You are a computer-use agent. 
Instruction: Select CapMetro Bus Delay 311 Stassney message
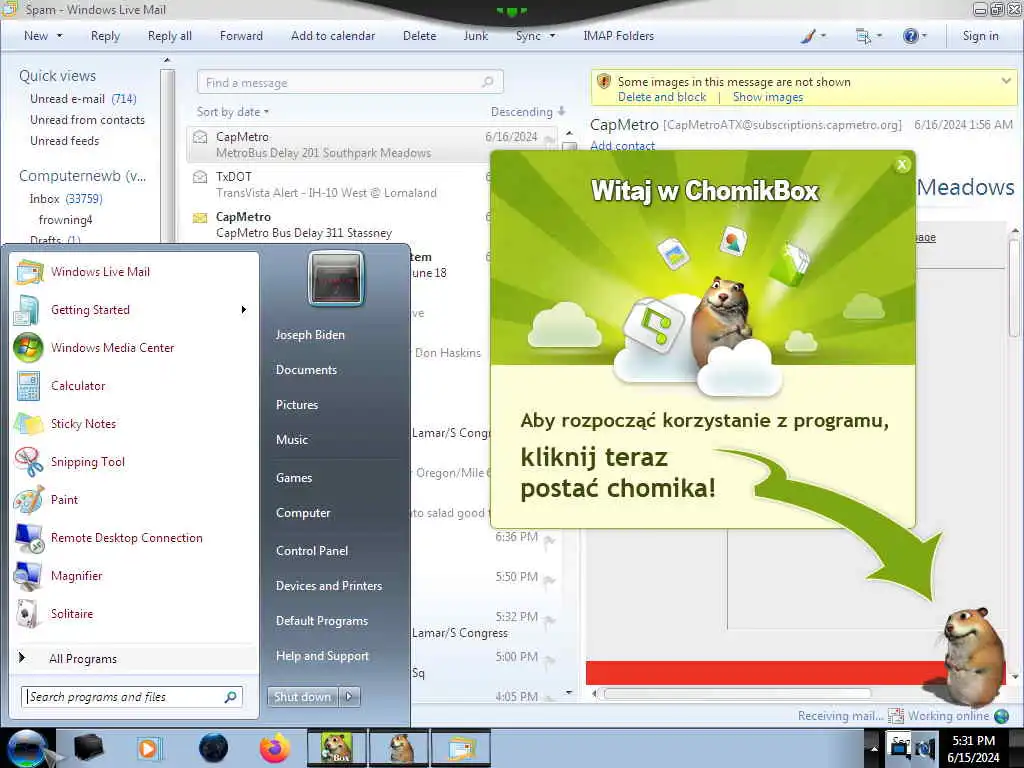340,225
